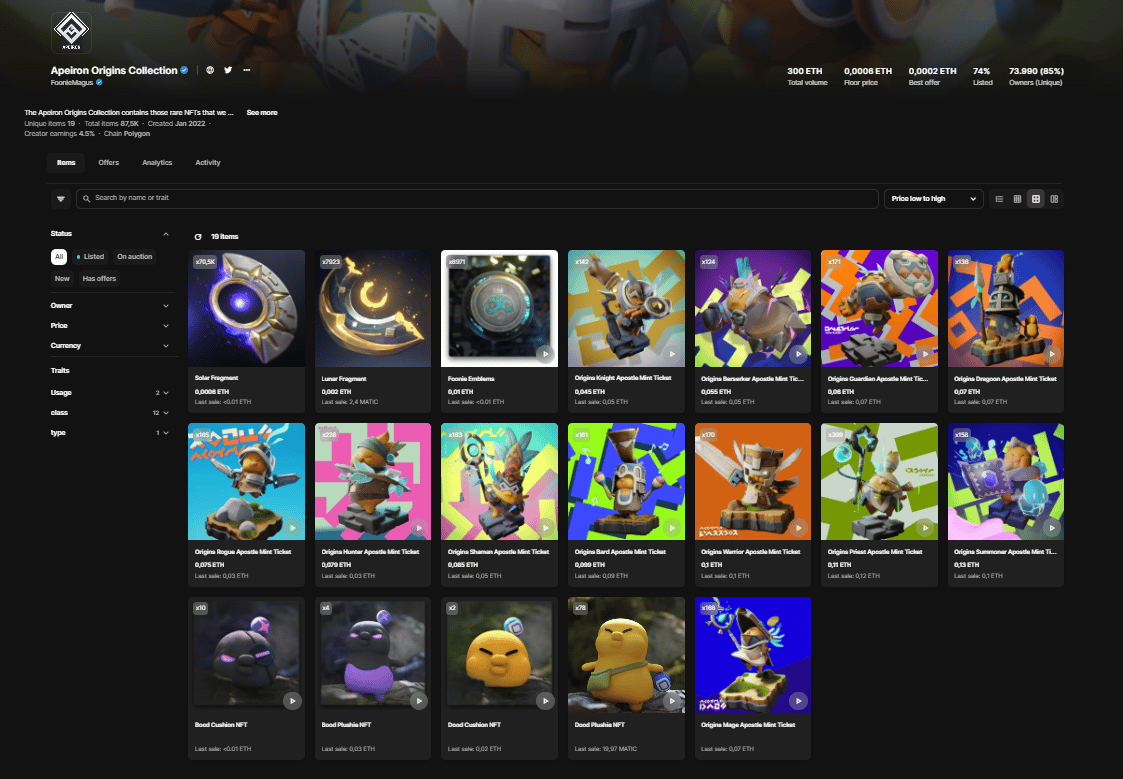Click the 74% Listed stat
Screen dimensions: 1123x779
pos(983,76)
